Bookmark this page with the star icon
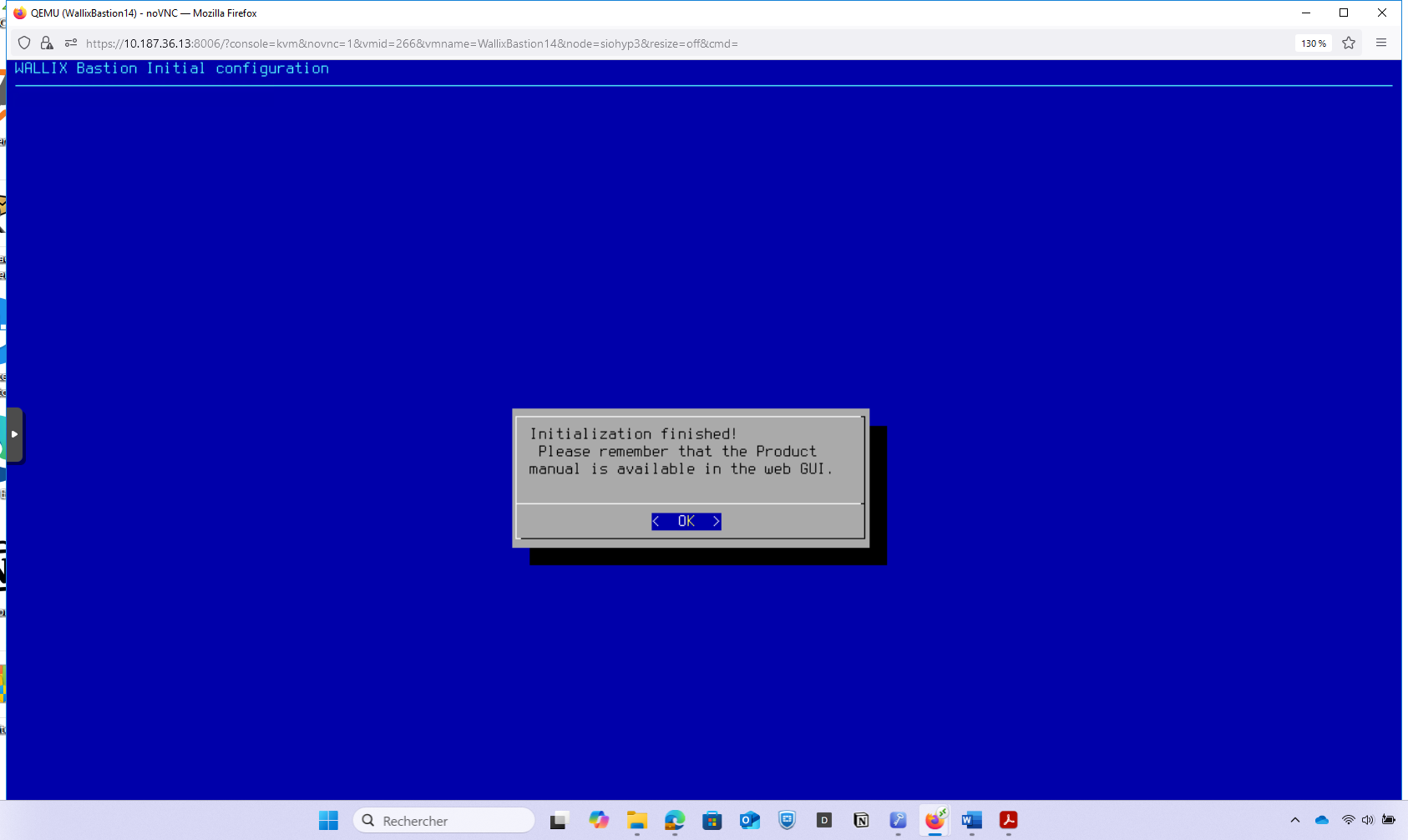The width and height of the screenshot is (1408, 840). (x=1349, y=43)
